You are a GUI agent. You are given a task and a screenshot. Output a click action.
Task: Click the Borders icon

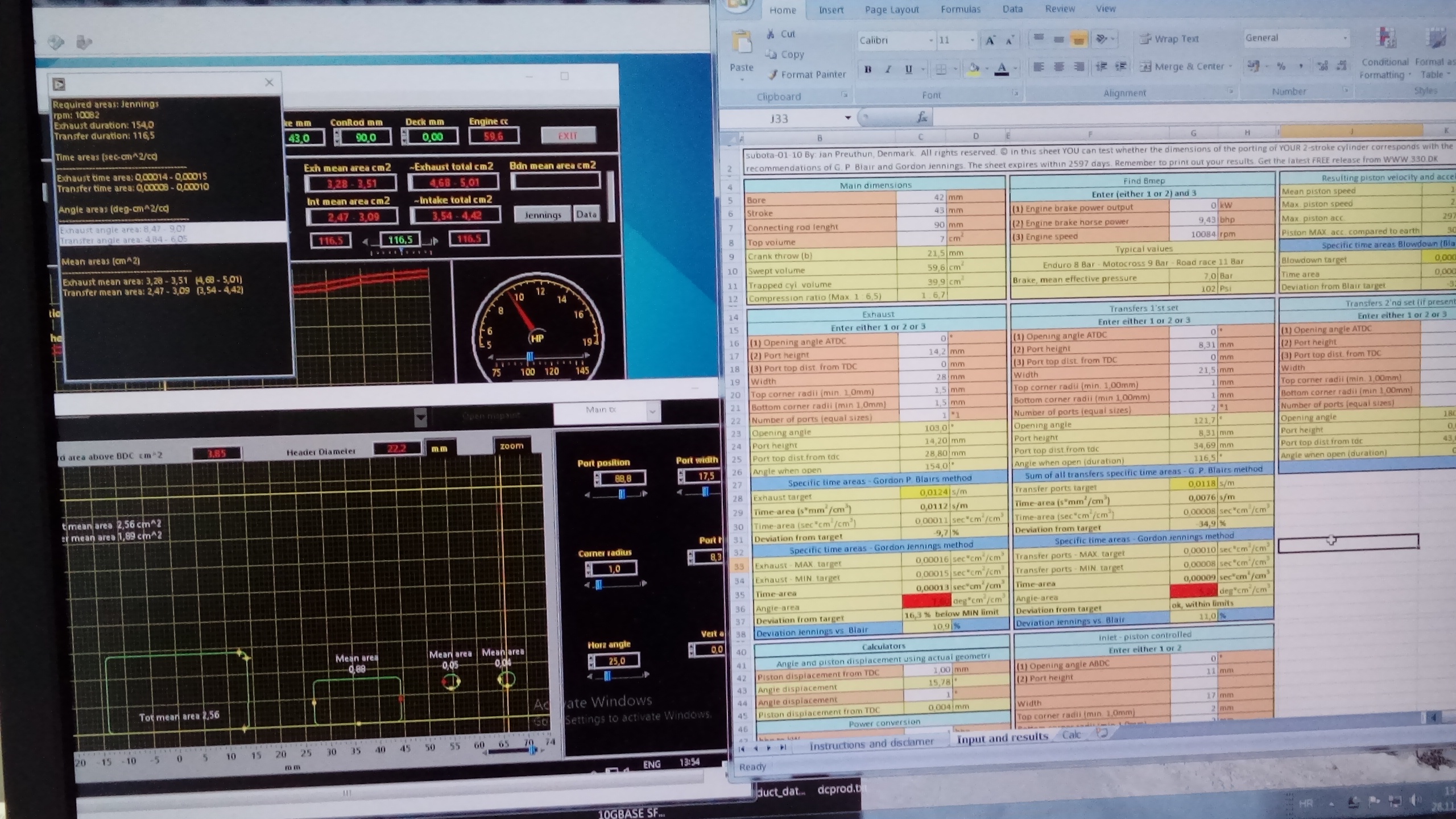[x=941, y=69]
